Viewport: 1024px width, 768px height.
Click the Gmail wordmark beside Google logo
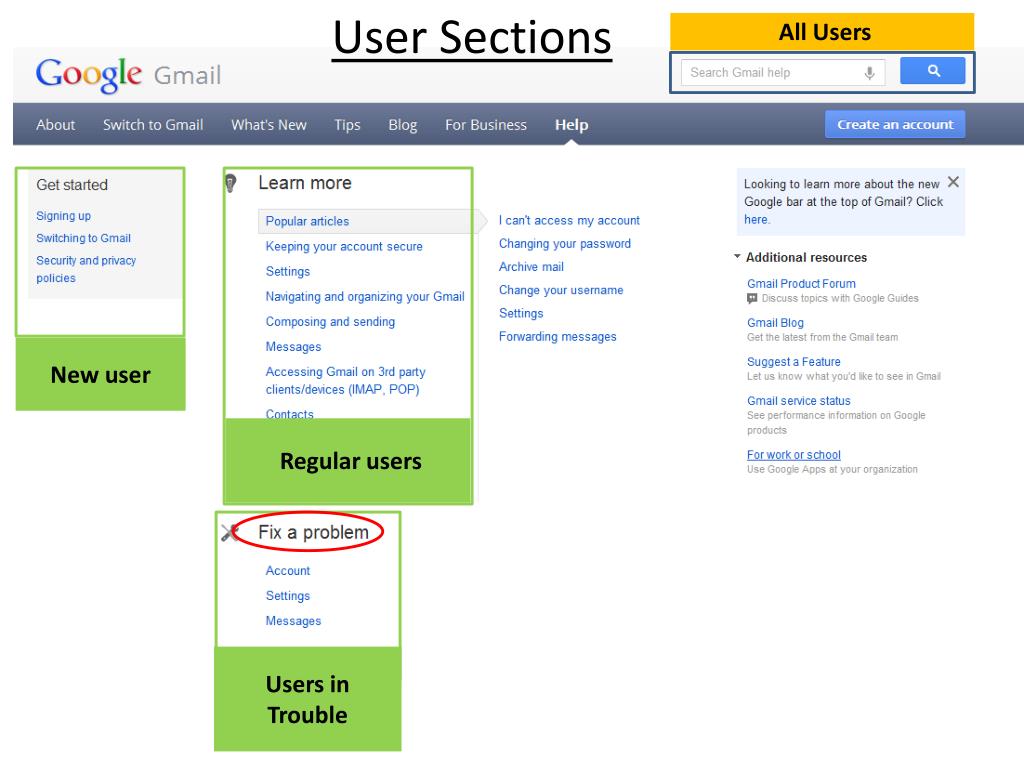click(x=187, y=75)
